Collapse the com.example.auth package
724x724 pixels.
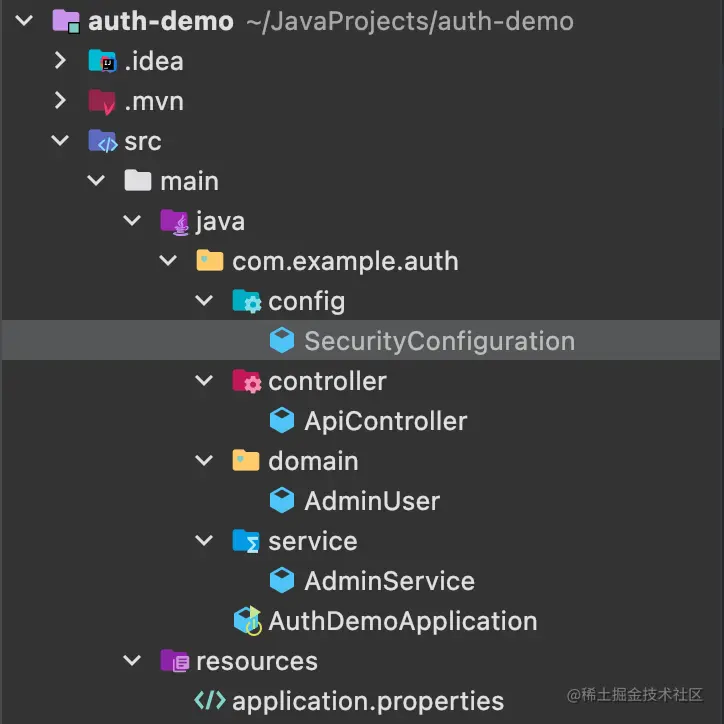(168, 261)
